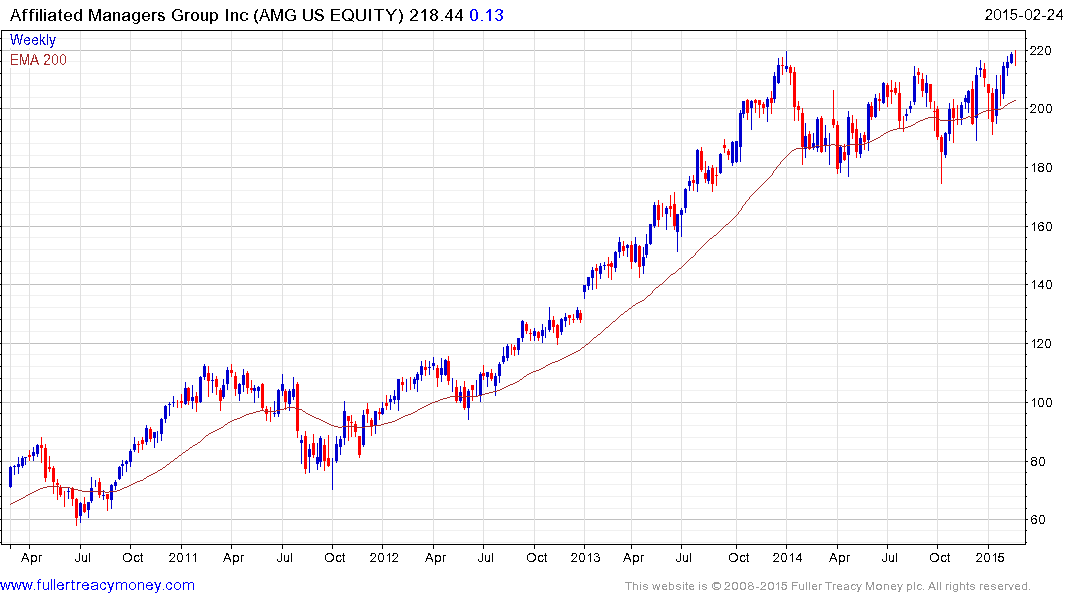Click the 180 price axis label
This screenshot has width=1075, height=600.
pyautogui.click(x=1046, y=168)
